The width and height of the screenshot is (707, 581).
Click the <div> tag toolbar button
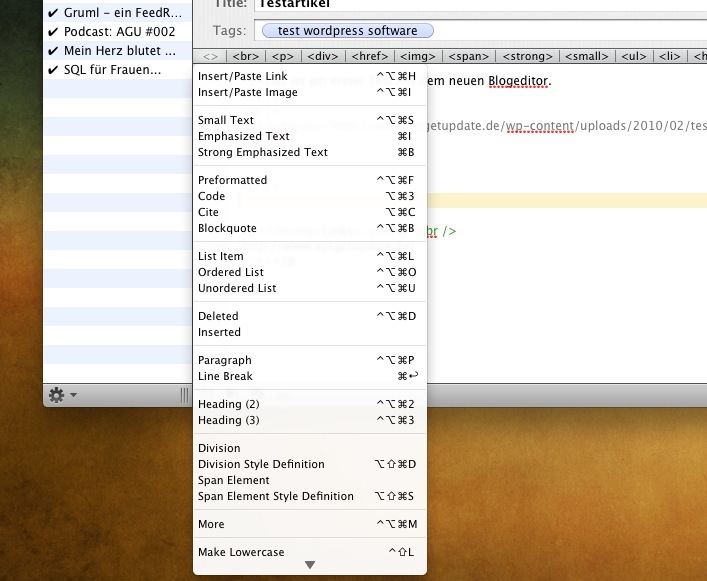coord(322,57)
